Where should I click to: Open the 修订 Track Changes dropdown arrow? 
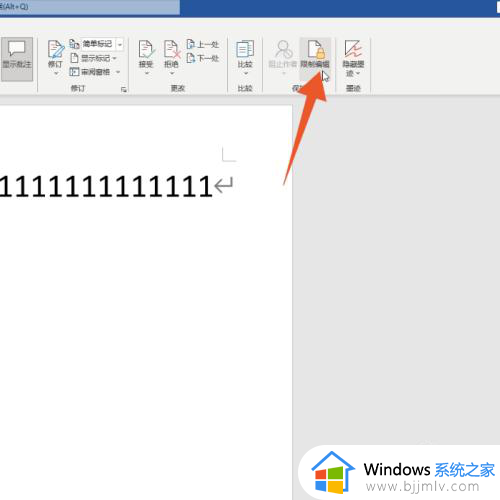pyautogui.click(x=56, y=73)
